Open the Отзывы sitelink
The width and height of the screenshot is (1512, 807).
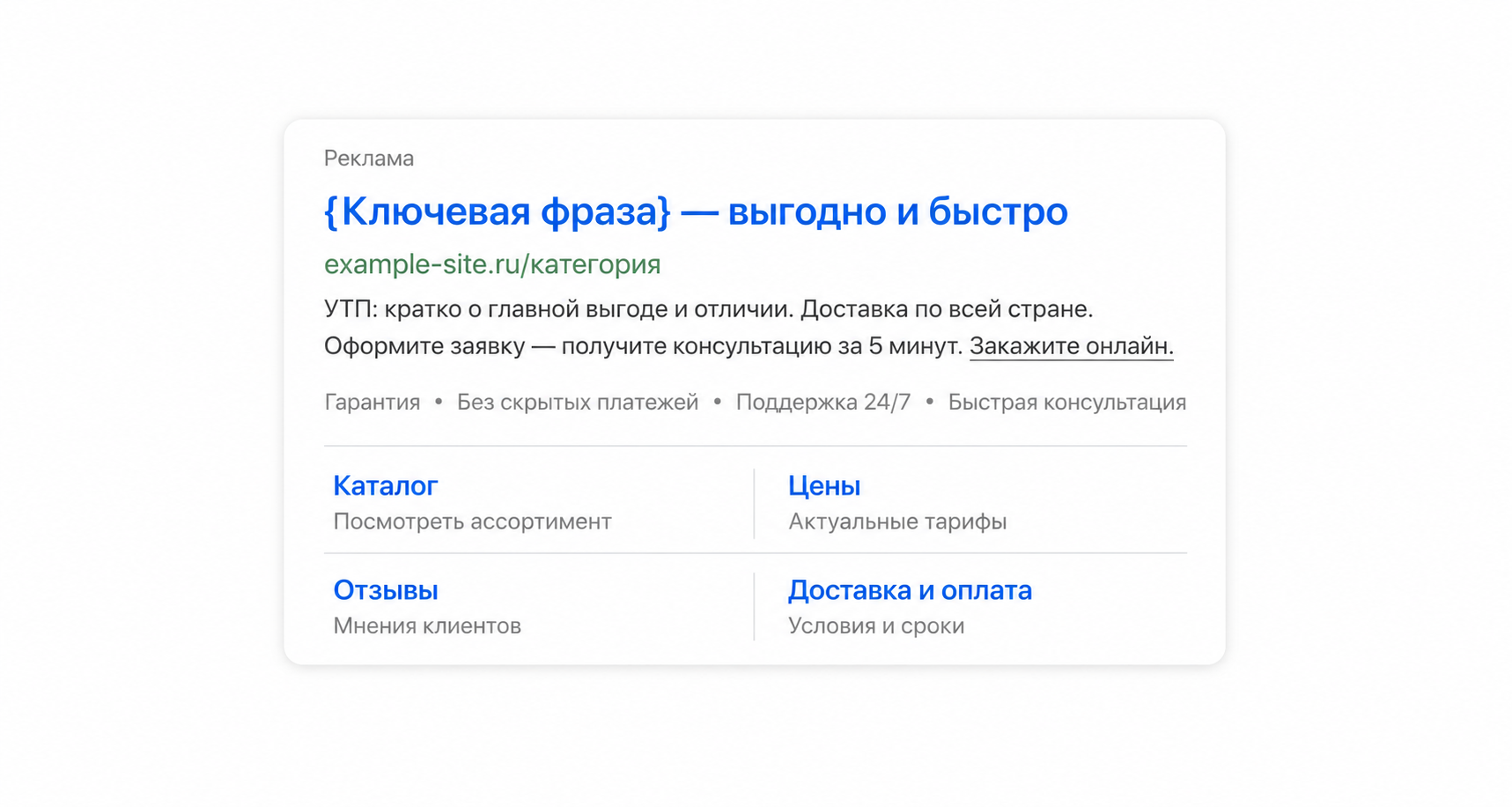386,590
